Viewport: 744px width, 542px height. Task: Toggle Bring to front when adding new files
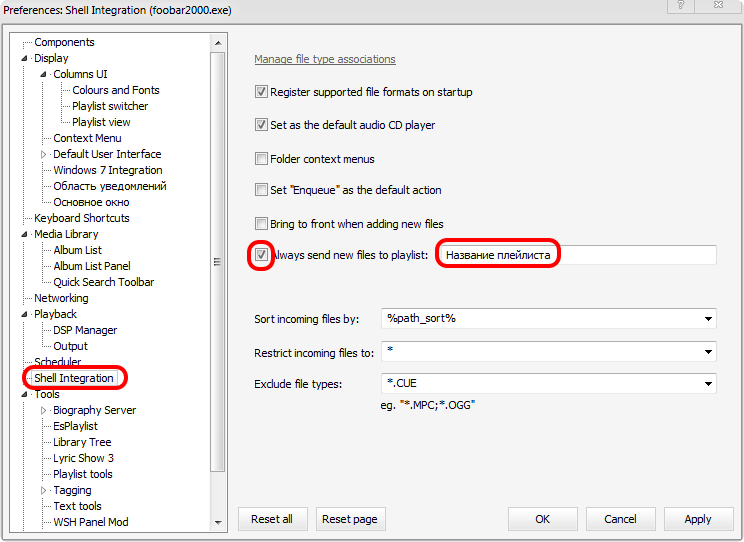tap(262, 224)
